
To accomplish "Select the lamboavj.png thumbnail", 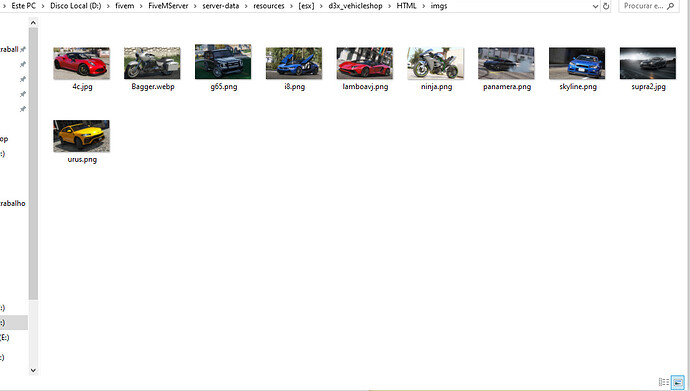I will (x=365, y=63).
